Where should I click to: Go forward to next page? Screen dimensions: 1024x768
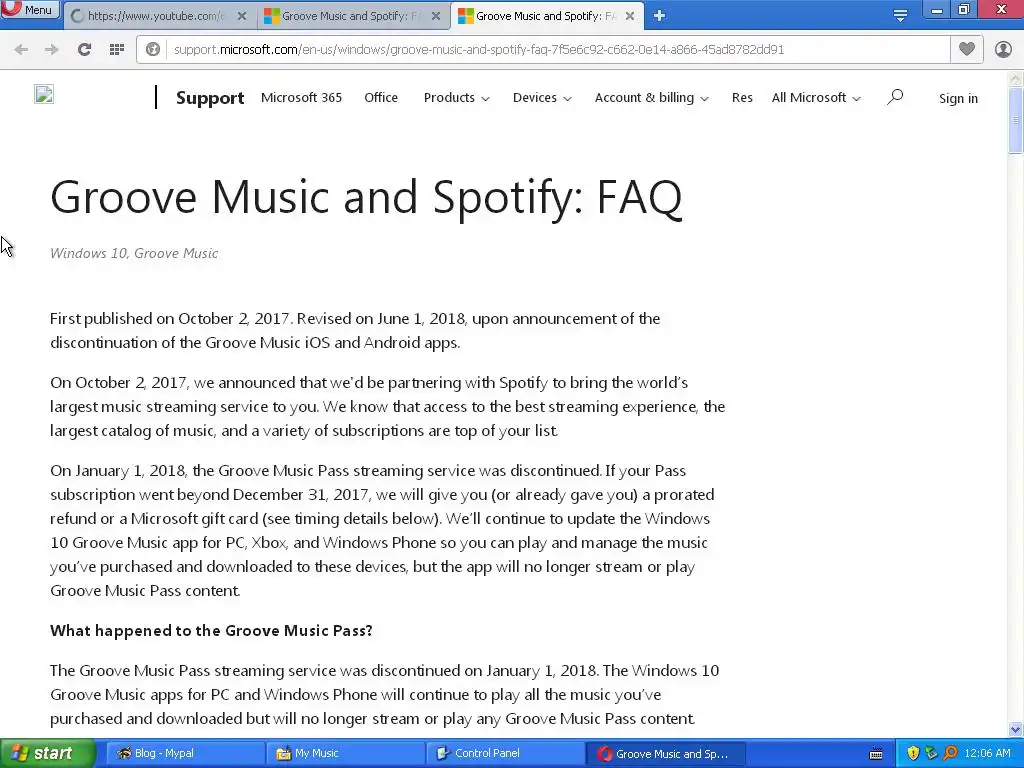(52, 50)
